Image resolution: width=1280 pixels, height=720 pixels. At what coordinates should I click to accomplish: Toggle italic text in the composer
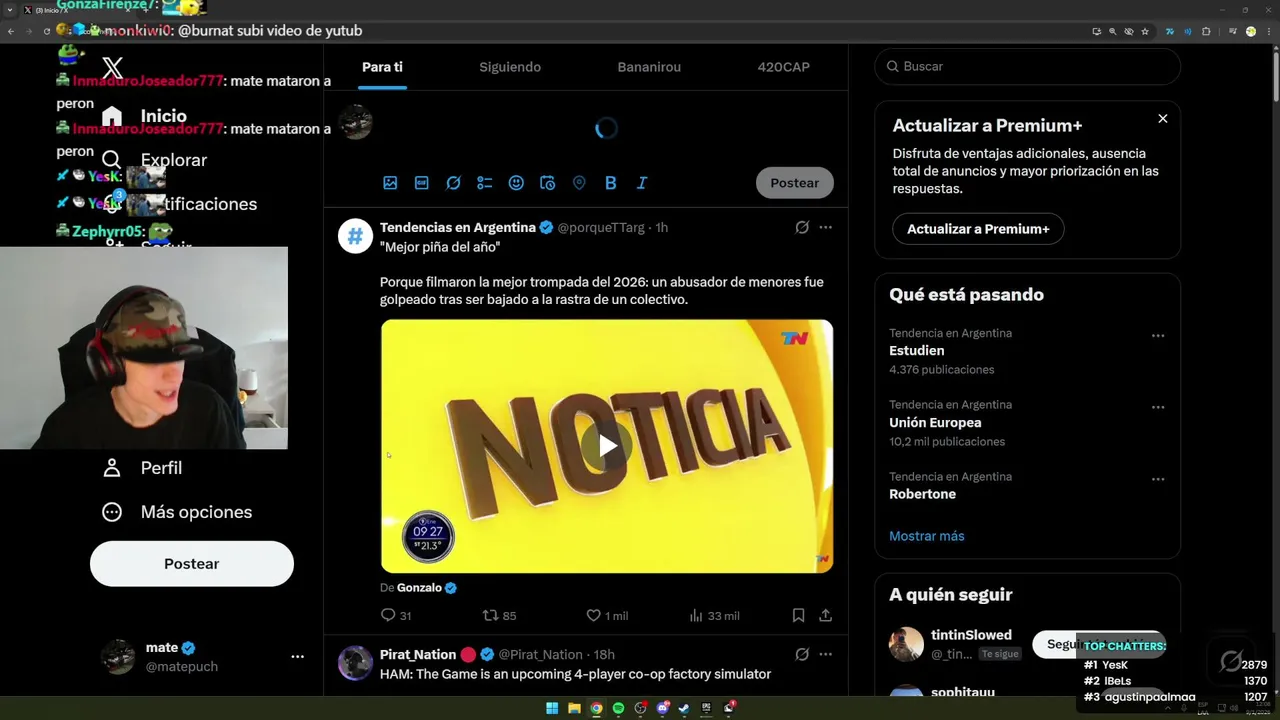(x=642, y=183)
